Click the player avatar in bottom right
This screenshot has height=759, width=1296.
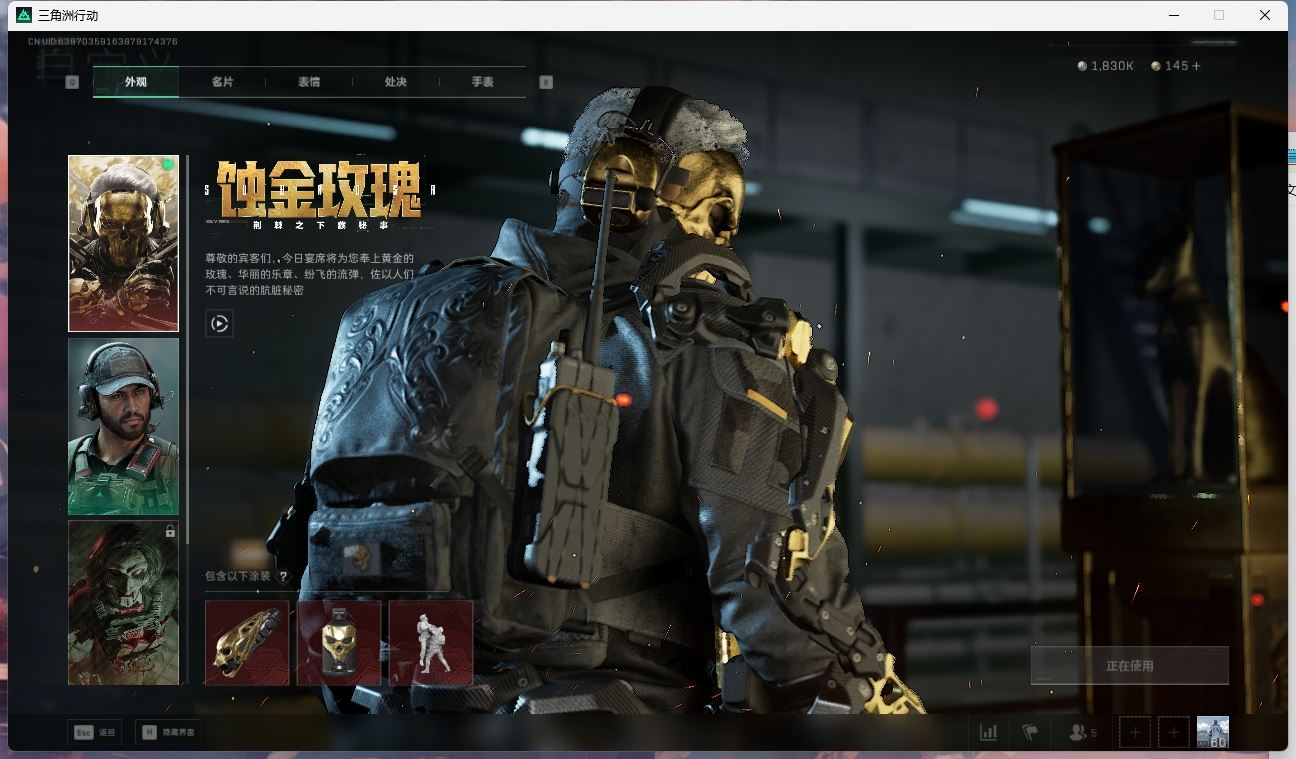pos(1212,732)
